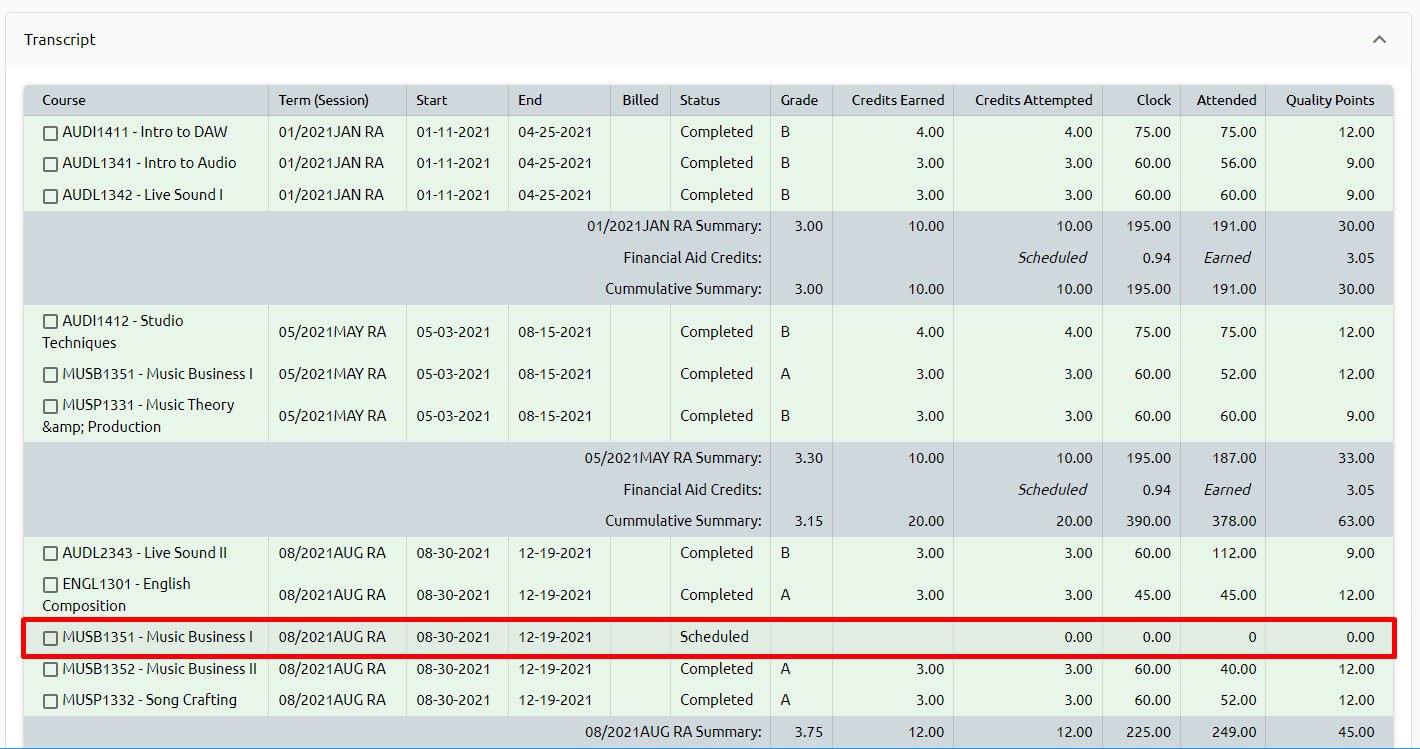The width and height of the screenshot is (1420, 749).
Task: Click the Transcript panel title
Action: click(x=60, y=40)
